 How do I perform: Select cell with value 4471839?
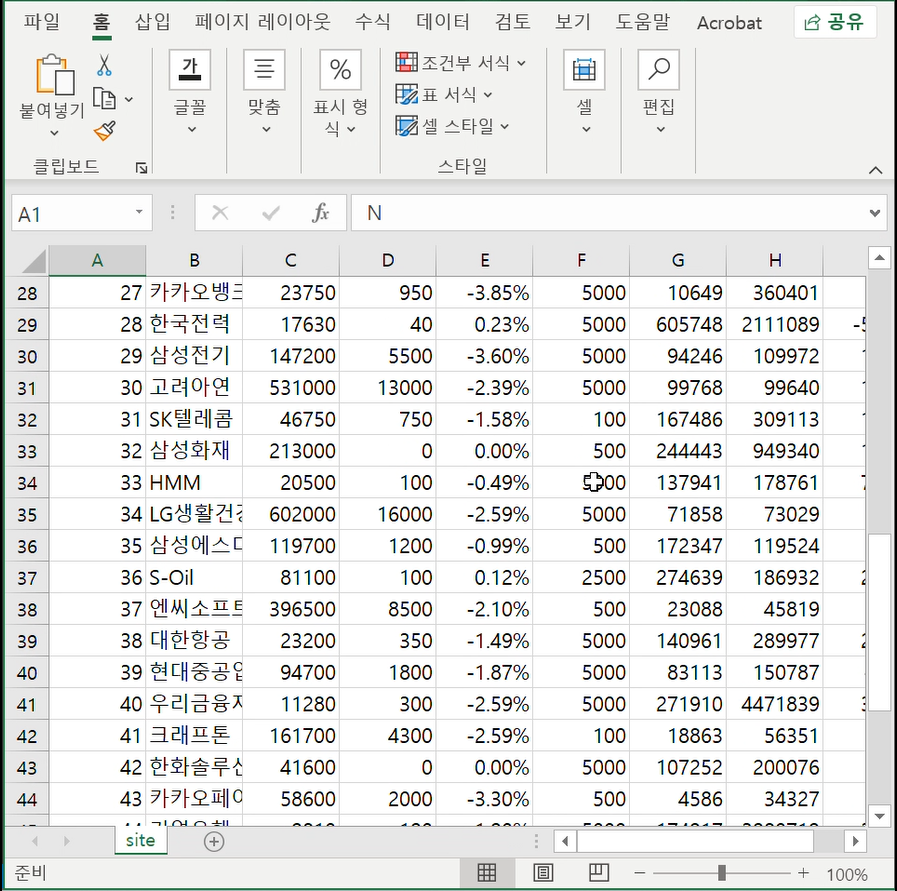(x=775, y=704)
